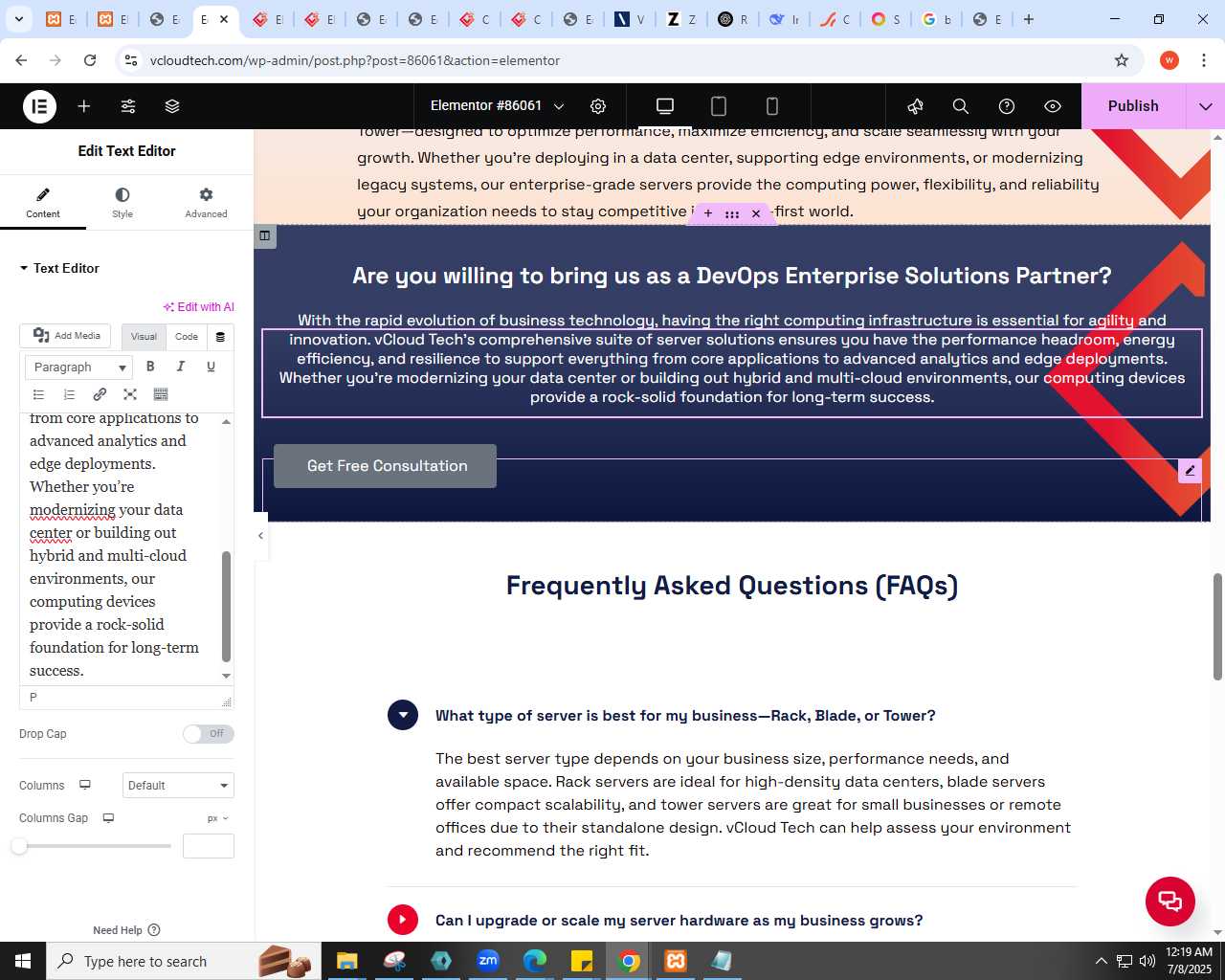Toggle the editor toolbar kitchen sink
Image resolution: width=1225 pixels, height=980 pixels.
[x=161, y=394]
